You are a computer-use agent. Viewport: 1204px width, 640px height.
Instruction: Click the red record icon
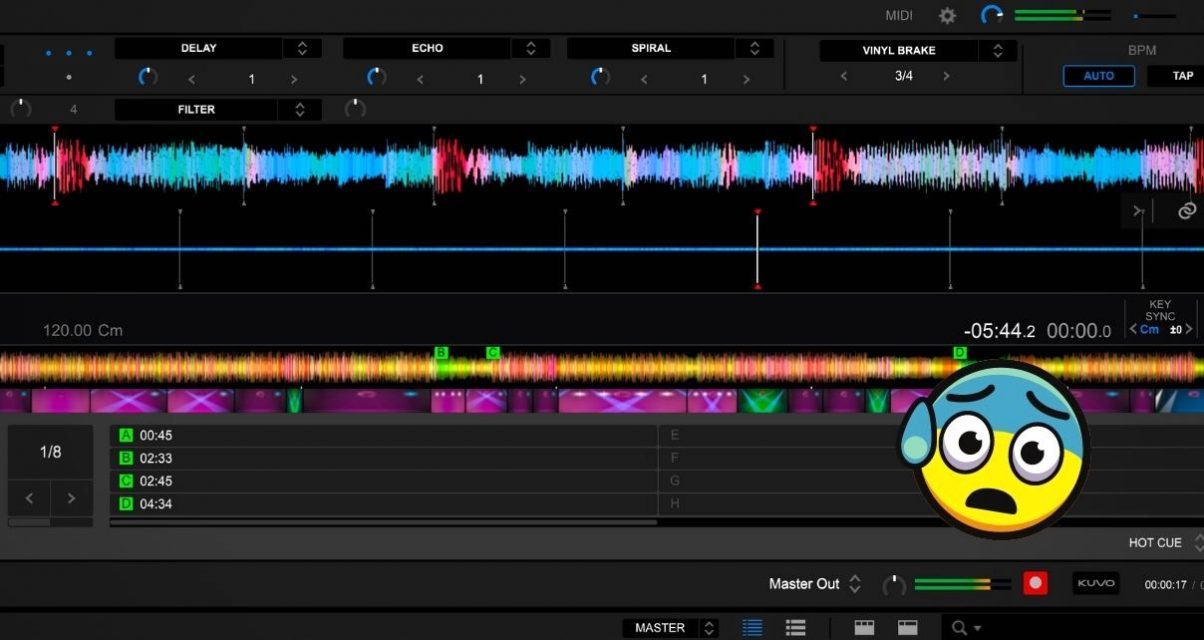point(1036,582)
